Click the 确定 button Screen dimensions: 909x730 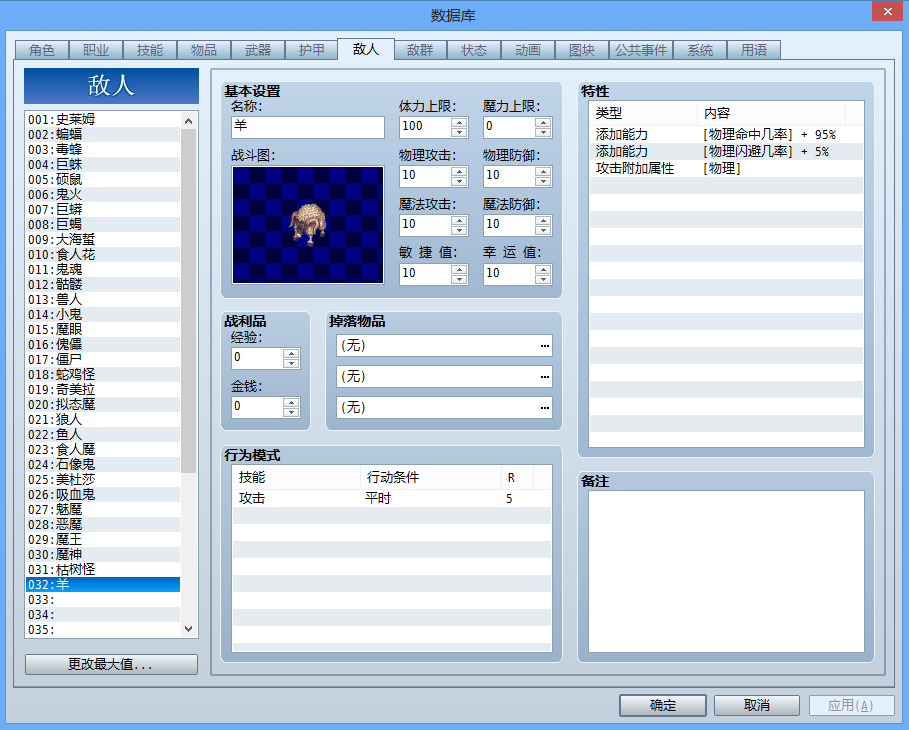(x=663, y=706)
